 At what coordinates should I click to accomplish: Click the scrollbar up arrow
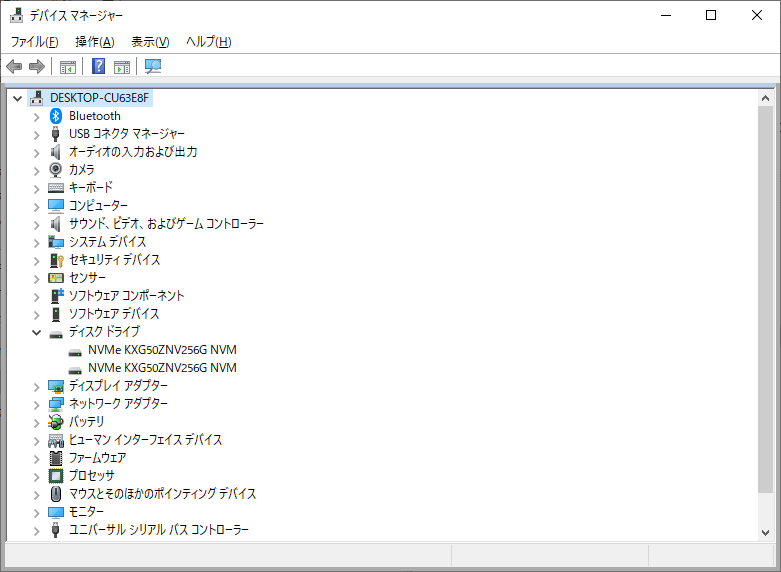pyautogui.click(x=766, y=98)
